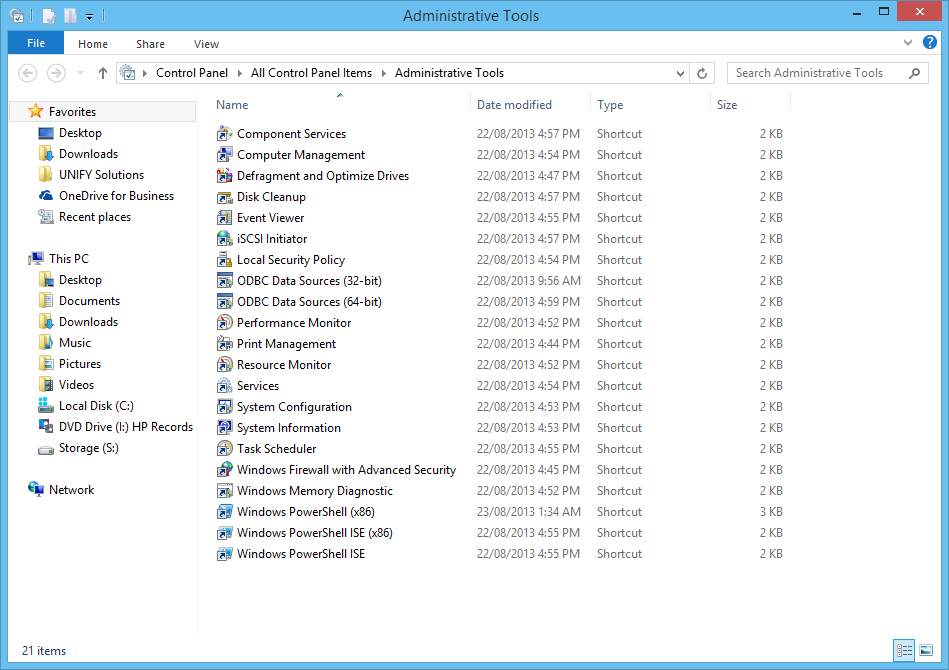
Task: Open the address bar history dropdown
Action: tap(680, 73)
